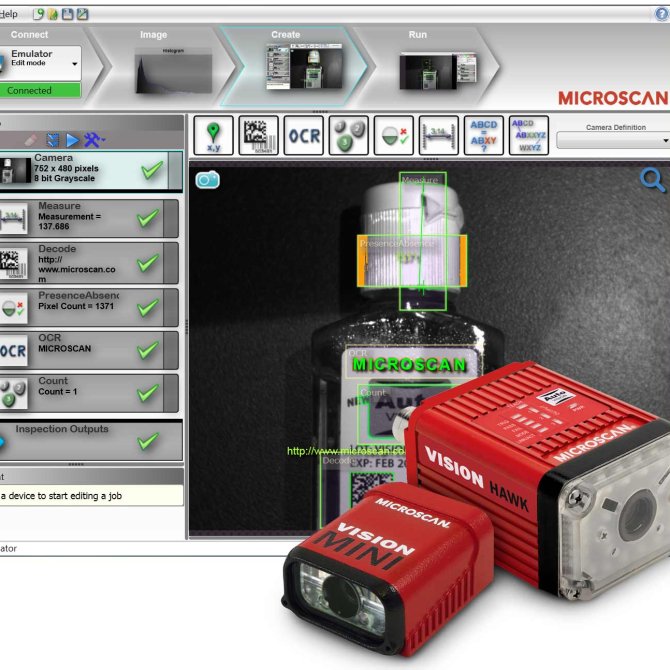Click the Save As disk icon
Image resolution: width=670 pixels, height=670 pixels.
[82, 14]
